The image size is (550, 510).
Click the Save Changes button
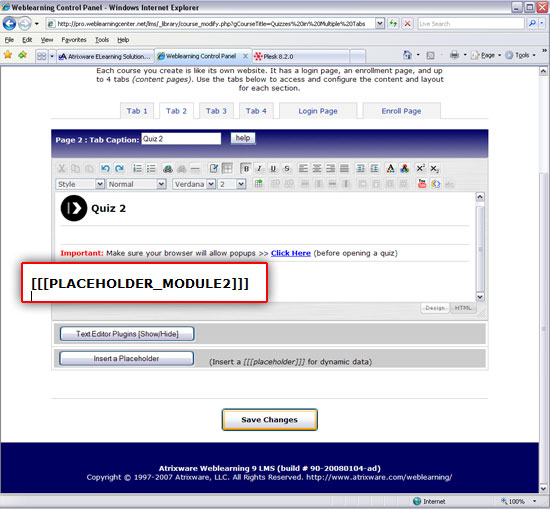269,420
